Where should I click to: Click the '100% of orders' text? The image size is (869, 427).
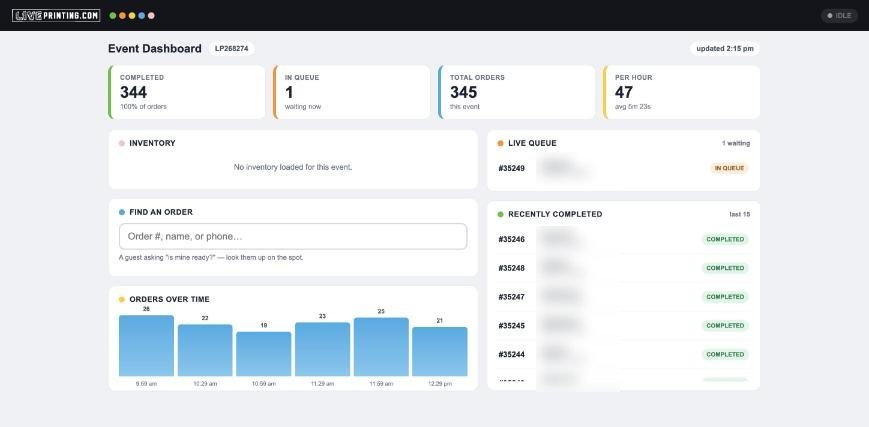[x=143, y=106]
